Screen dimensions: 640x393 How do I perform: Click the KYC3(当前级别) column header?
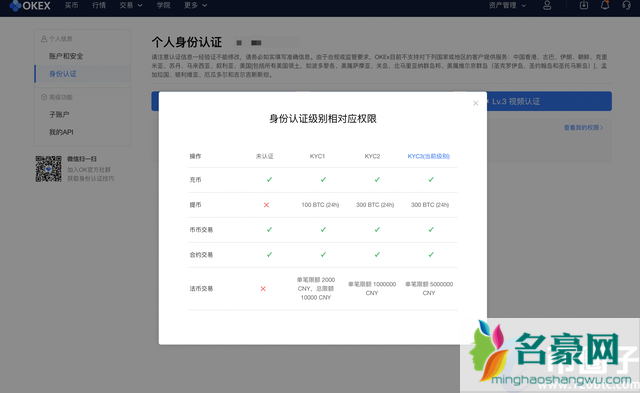[429, 156]
